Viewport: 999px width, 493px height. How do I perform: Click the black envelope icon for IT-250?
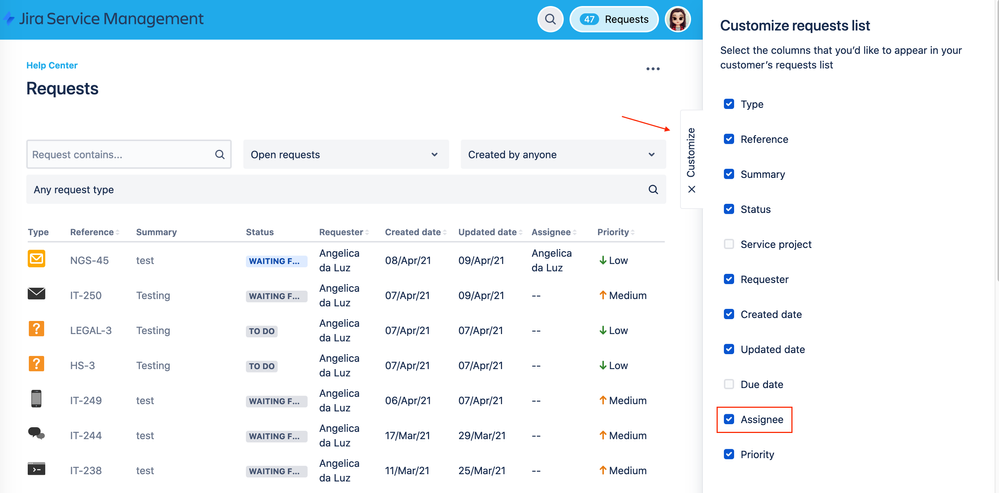tap(36, 294)
